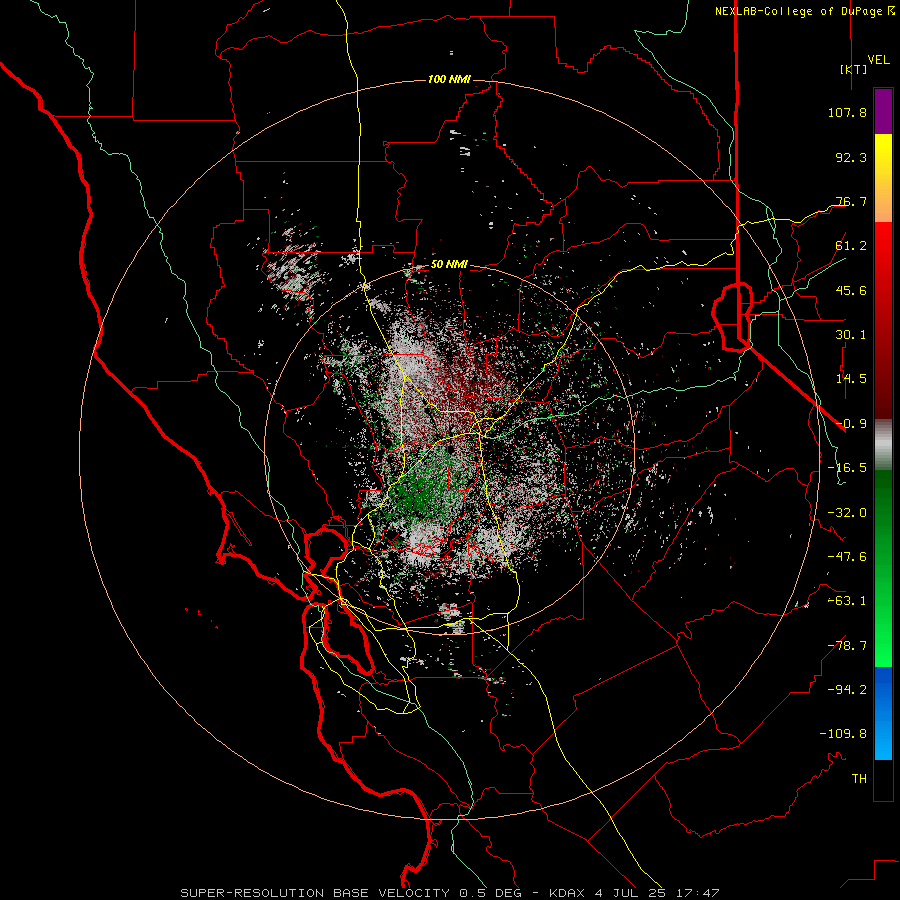
Task: Click the VEL legend heading
Action: point(879,60)
